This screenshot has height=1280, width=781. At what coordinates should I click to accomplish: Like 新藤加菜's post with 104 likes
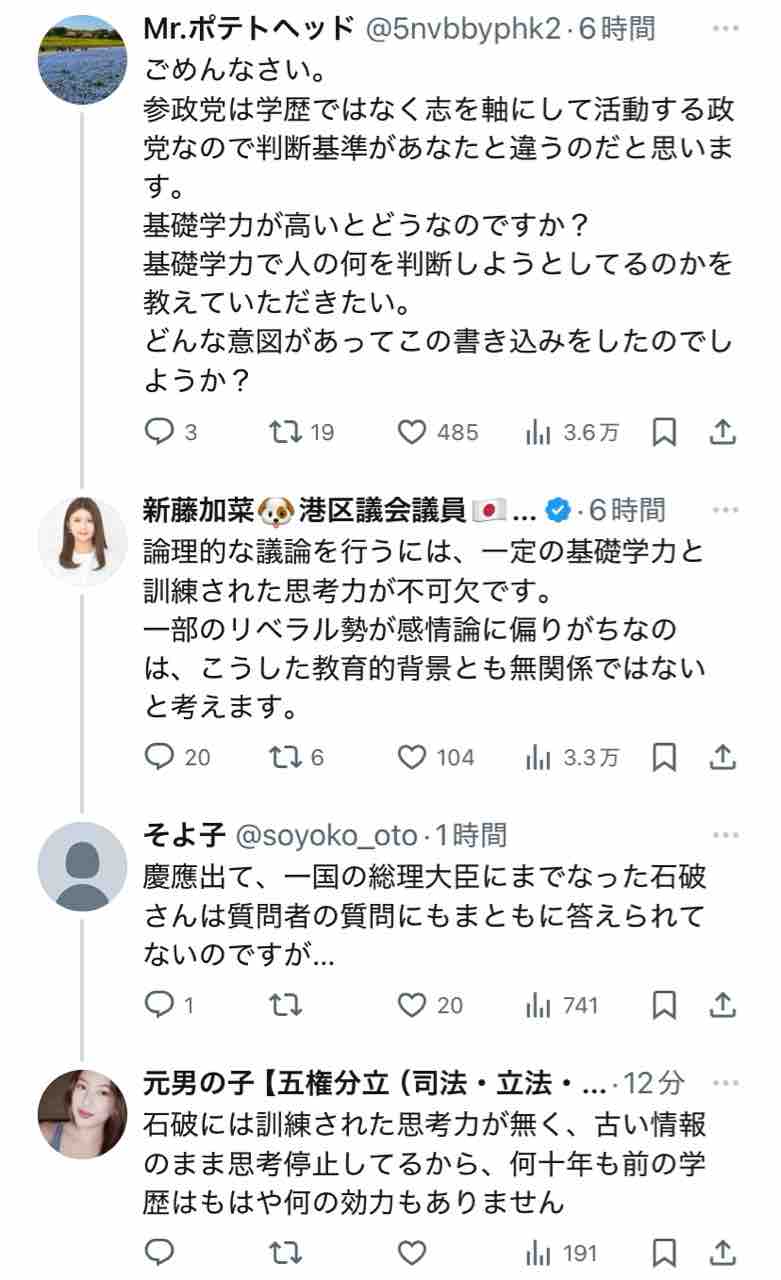point(412,757)
